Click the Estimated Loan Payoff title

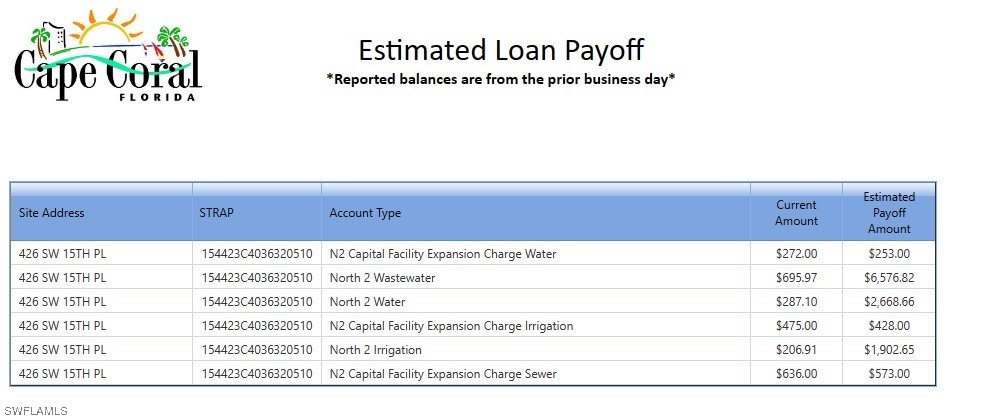click(501, 50)
